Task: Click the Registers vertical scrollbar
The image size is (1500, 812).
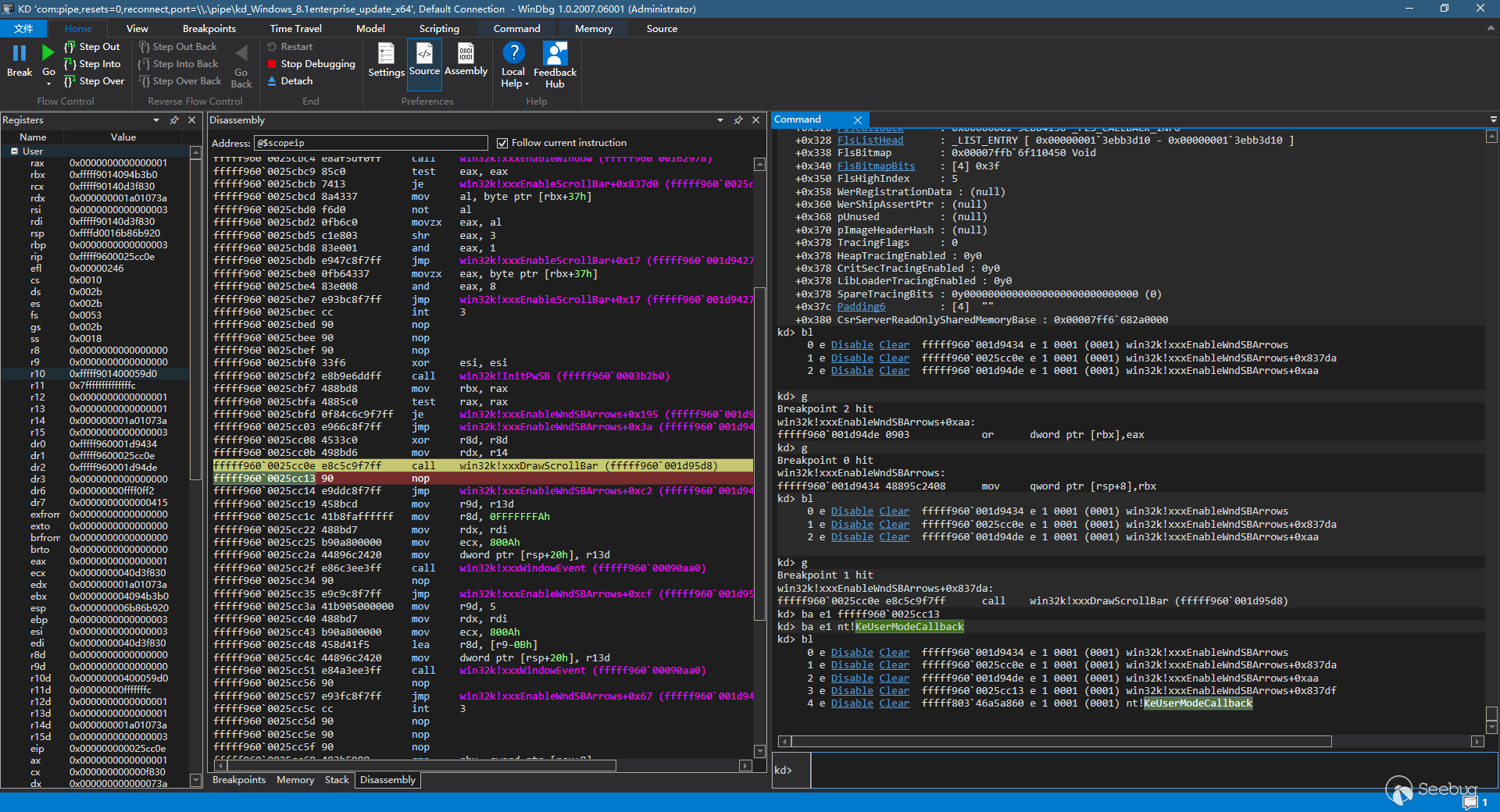Action: pos(195,319)
